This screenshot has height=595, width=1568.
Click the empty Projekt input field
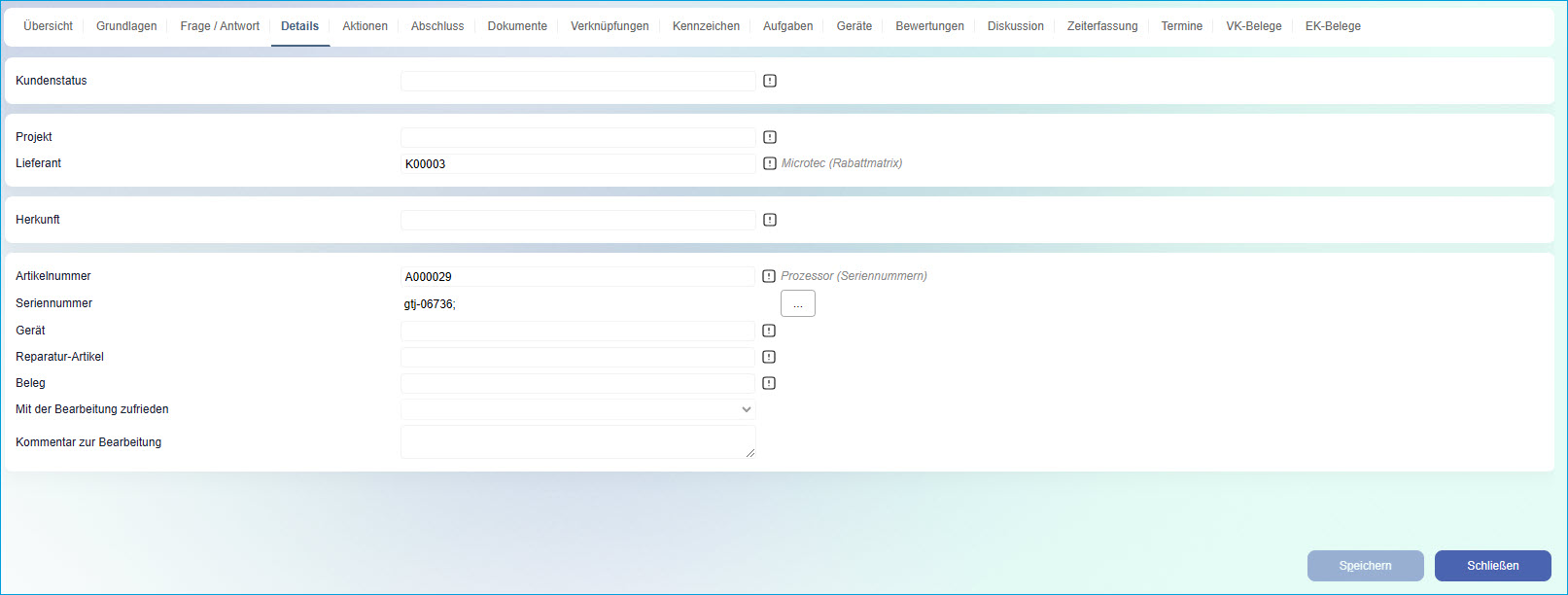(x=577, y=137)
